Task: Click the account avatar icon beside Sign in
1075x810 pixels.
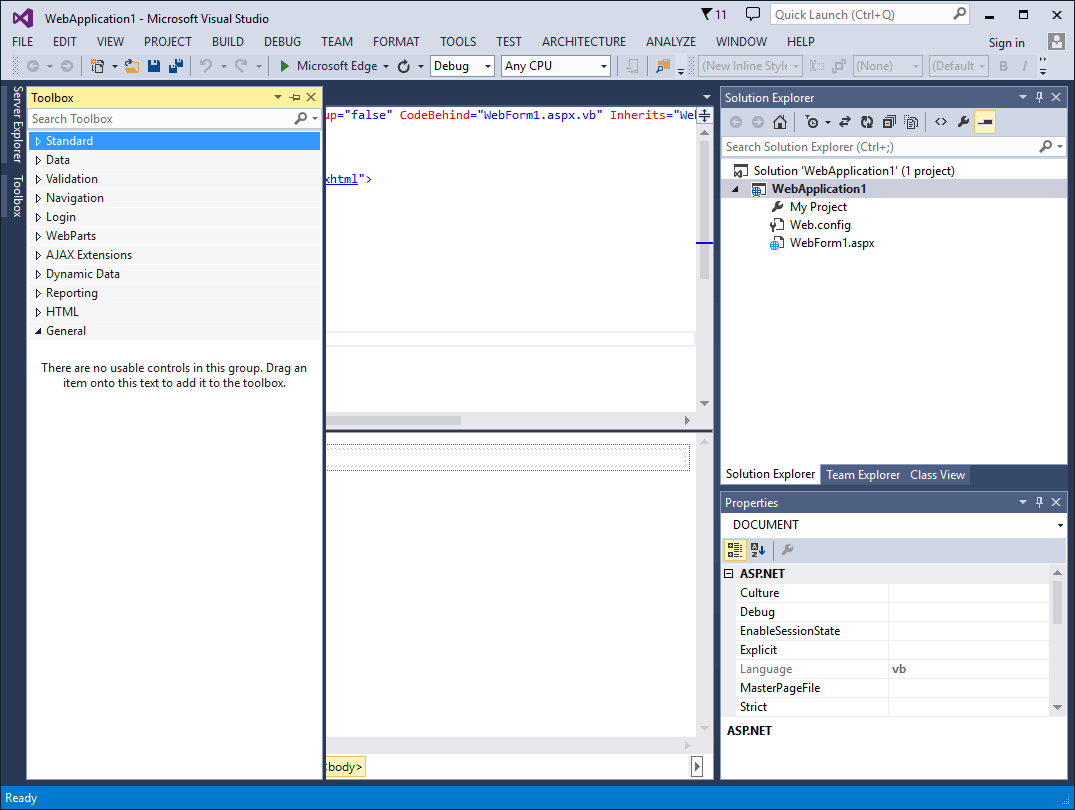Action: (1056, 42)
